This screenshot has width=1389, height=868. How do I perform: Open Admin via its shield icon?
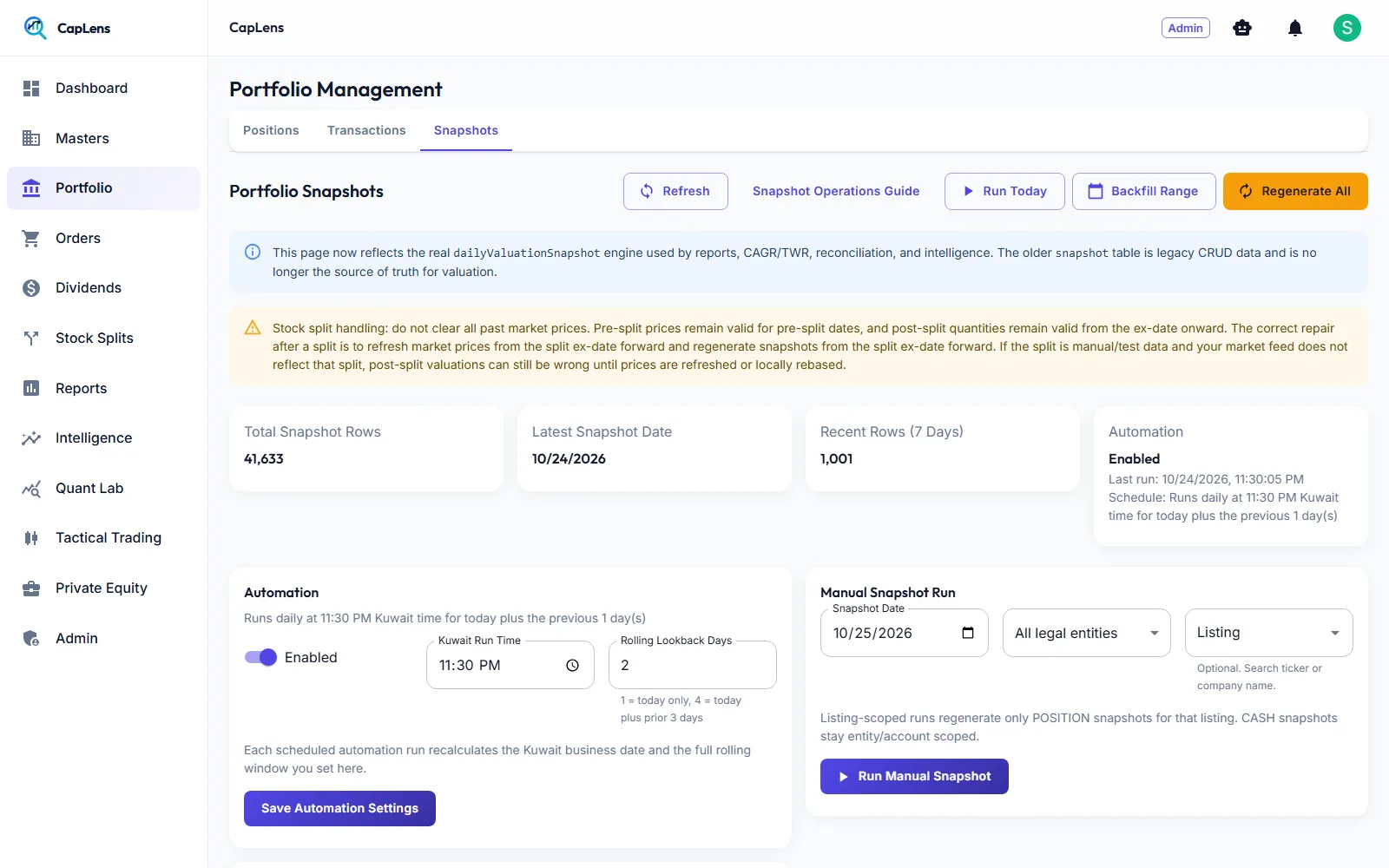31,638
